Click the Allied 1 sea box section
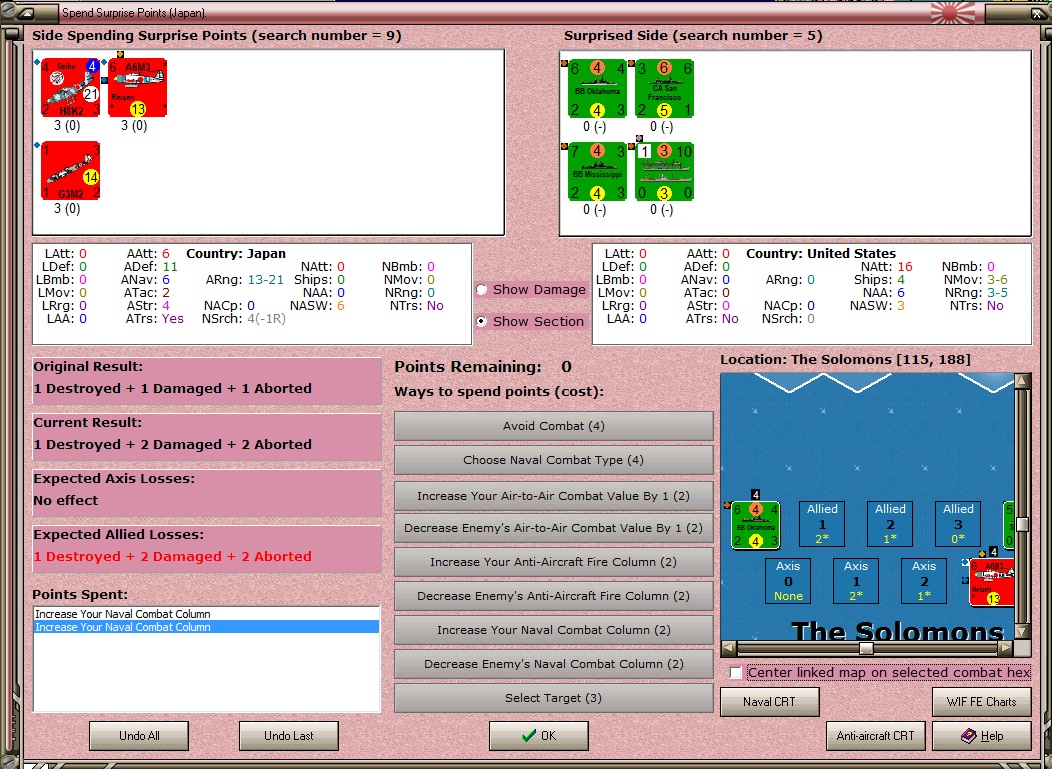 (x=822, y=523)
